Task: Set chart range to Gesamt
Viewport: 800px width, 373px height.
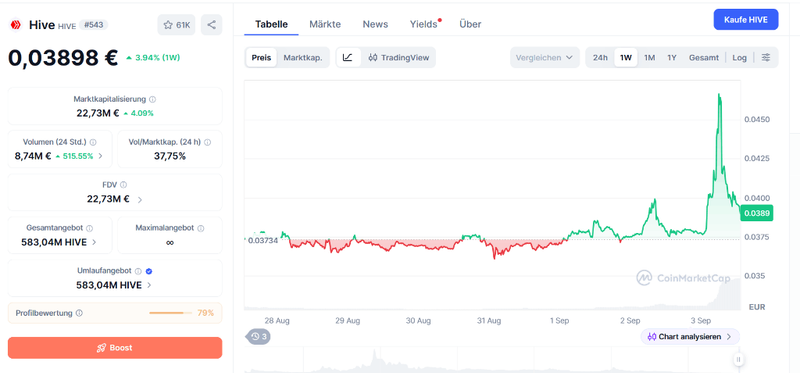Action: 704,58
